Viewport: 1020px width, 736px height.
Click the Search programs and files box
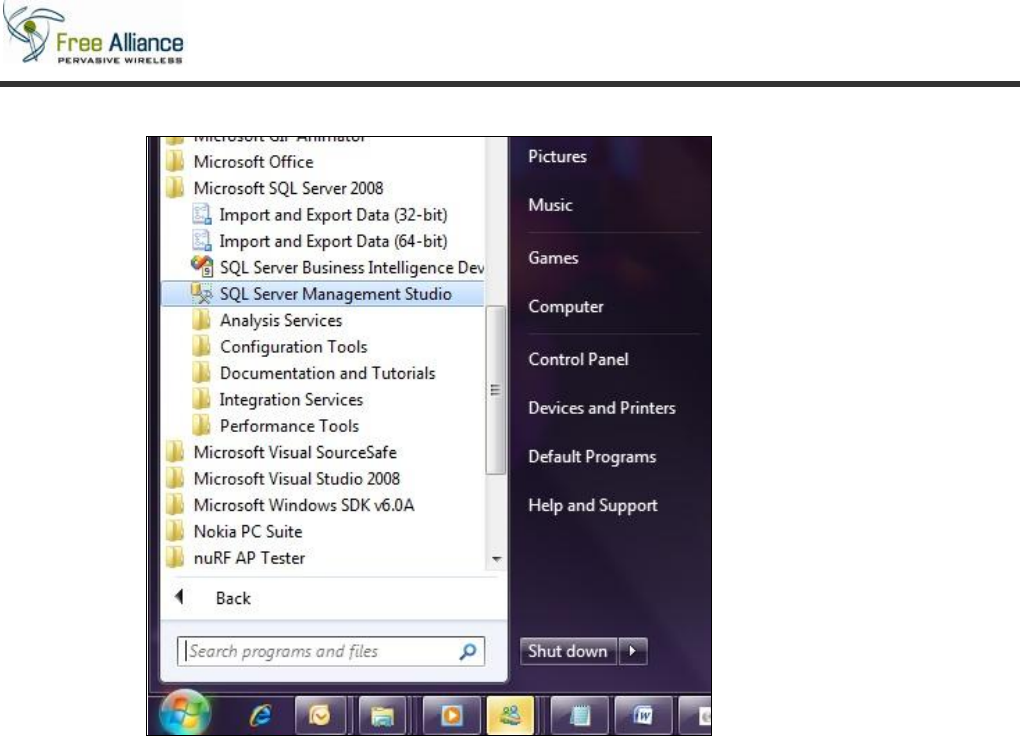[330, 651]
